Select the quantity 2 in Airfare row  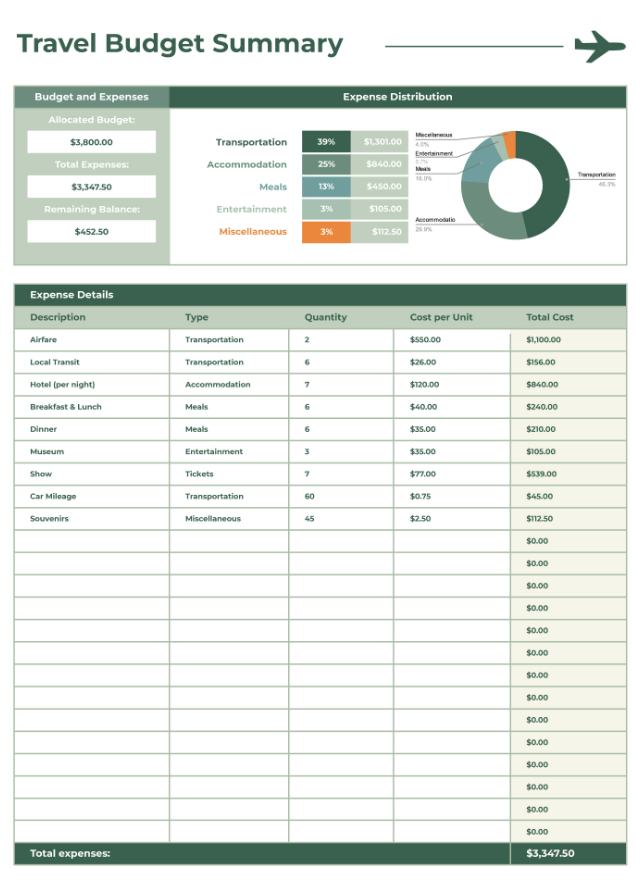click(x=341, y=340)
